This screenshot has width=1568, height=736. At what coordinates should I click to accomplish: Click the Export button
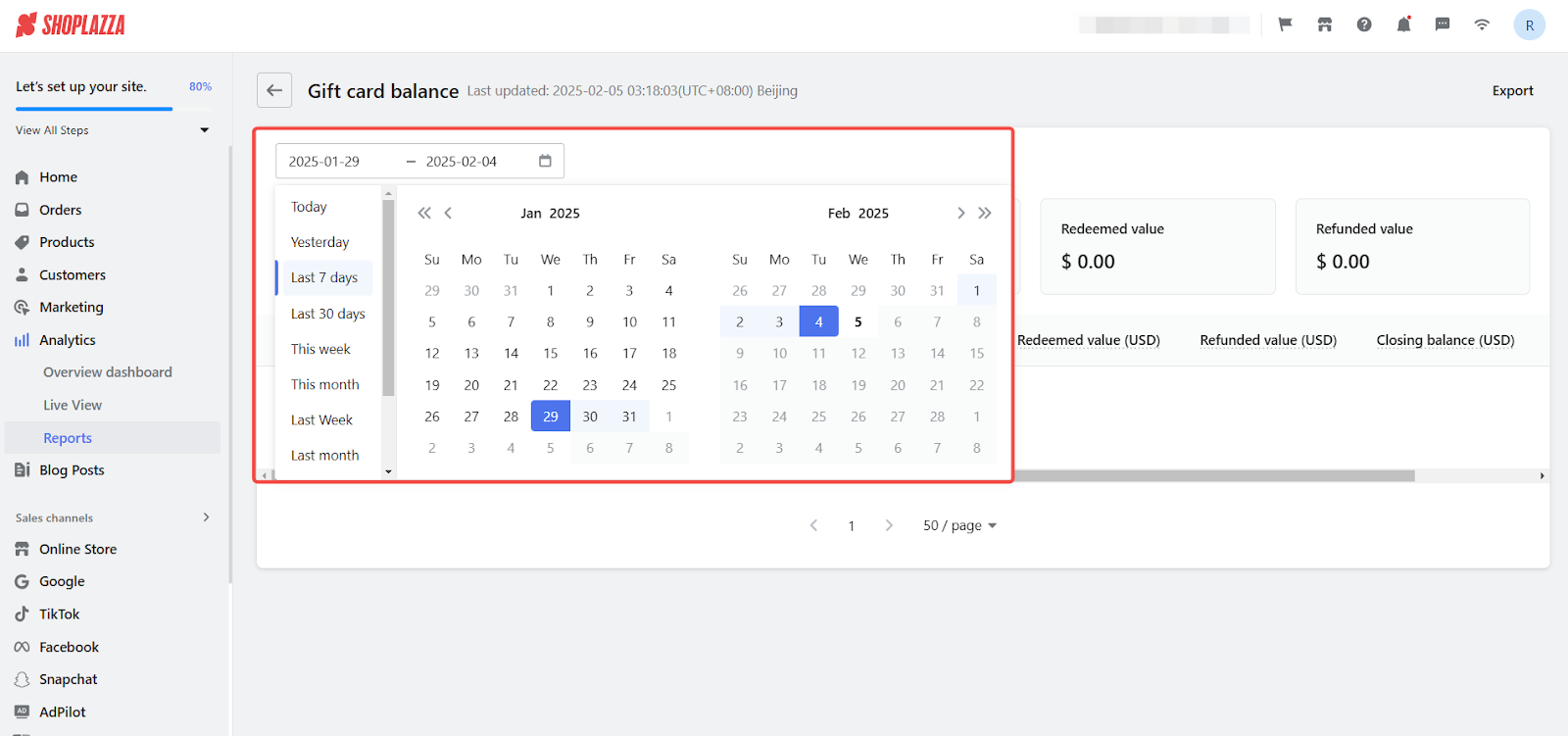[1512, 90]
